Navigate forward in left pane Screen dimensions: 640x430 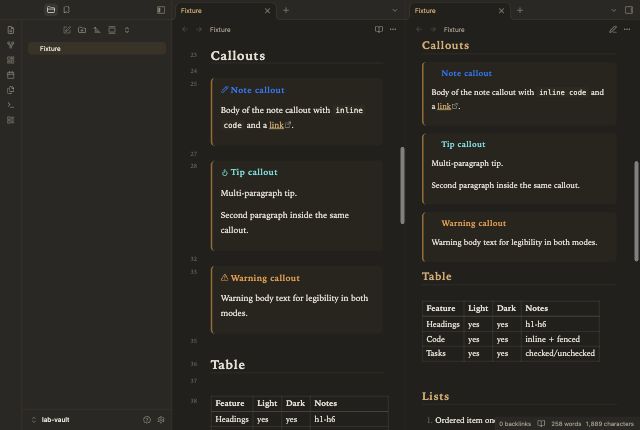[x=199, y=29]
